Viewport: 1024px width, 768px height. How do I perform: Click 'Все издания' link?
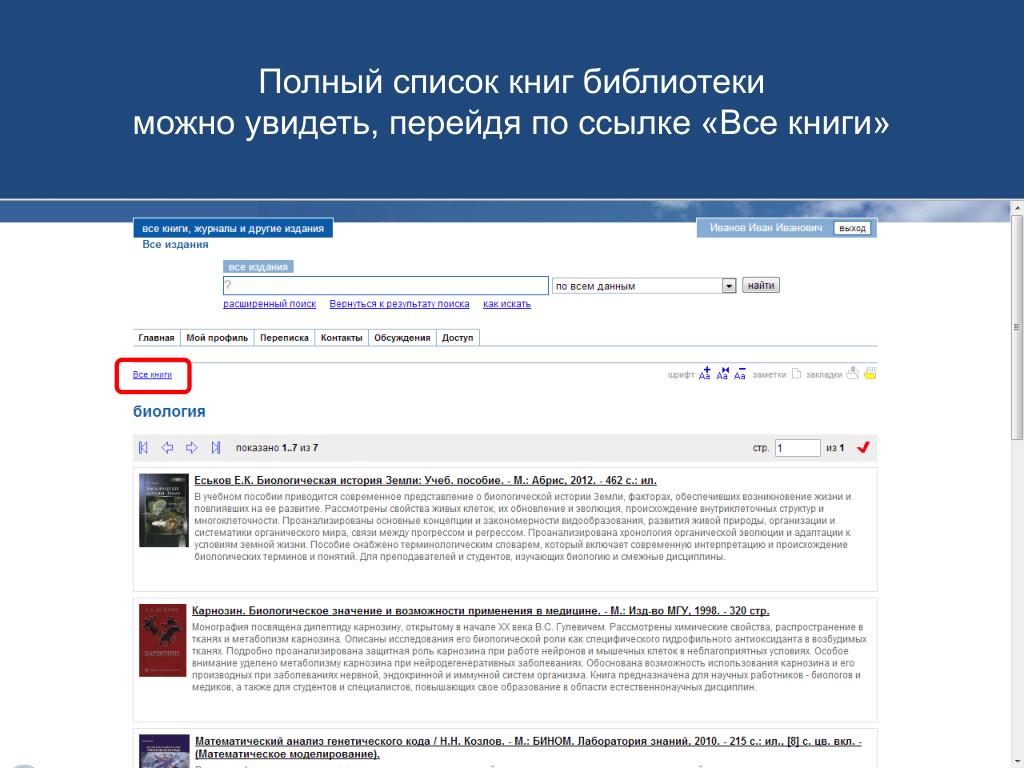point(175,244)
